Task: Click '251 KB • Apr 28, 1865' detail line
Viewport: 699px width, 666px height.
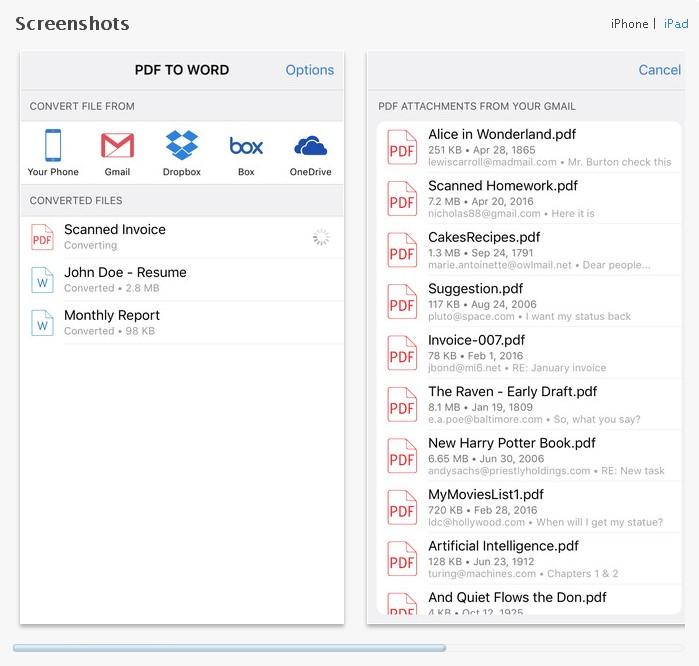Action: coord(481,150)
